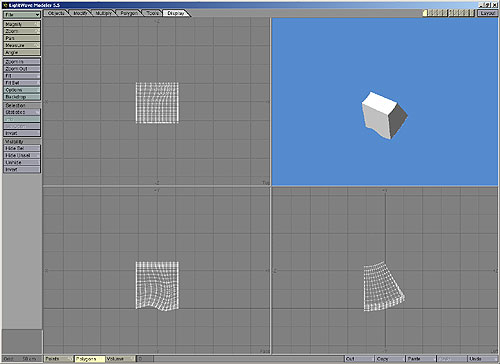Click the Fit button
This screenshot has width=500, height=364.
(x=22, y=76)
